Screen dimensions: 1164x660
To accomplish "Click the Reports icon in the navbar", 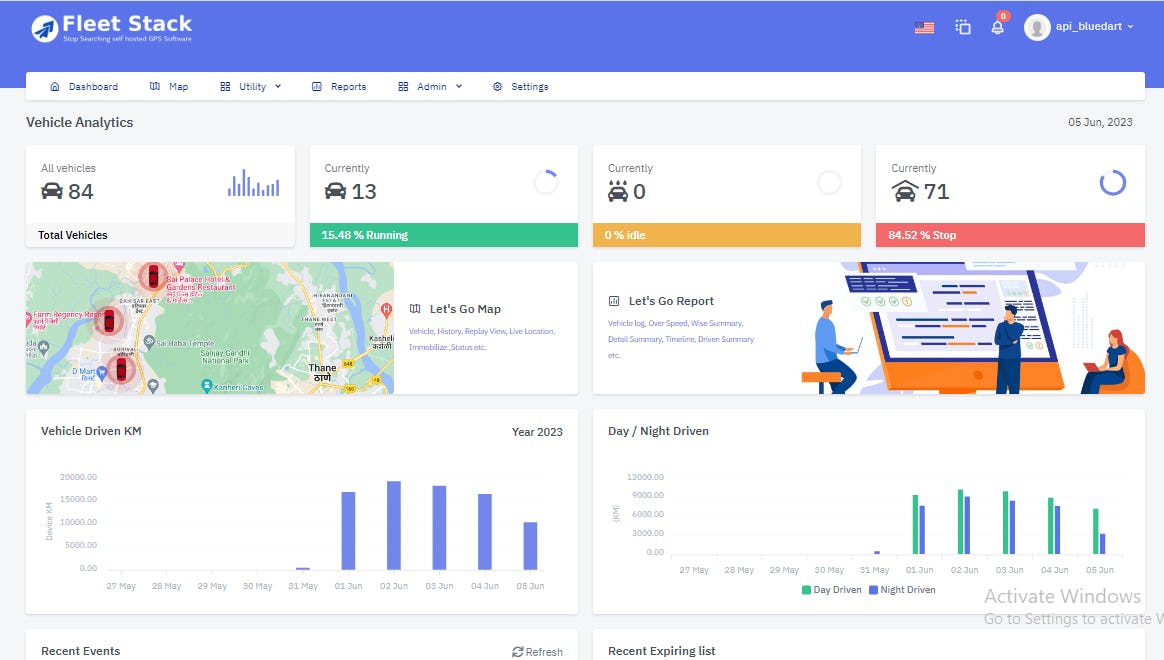I will click(319, 86).
